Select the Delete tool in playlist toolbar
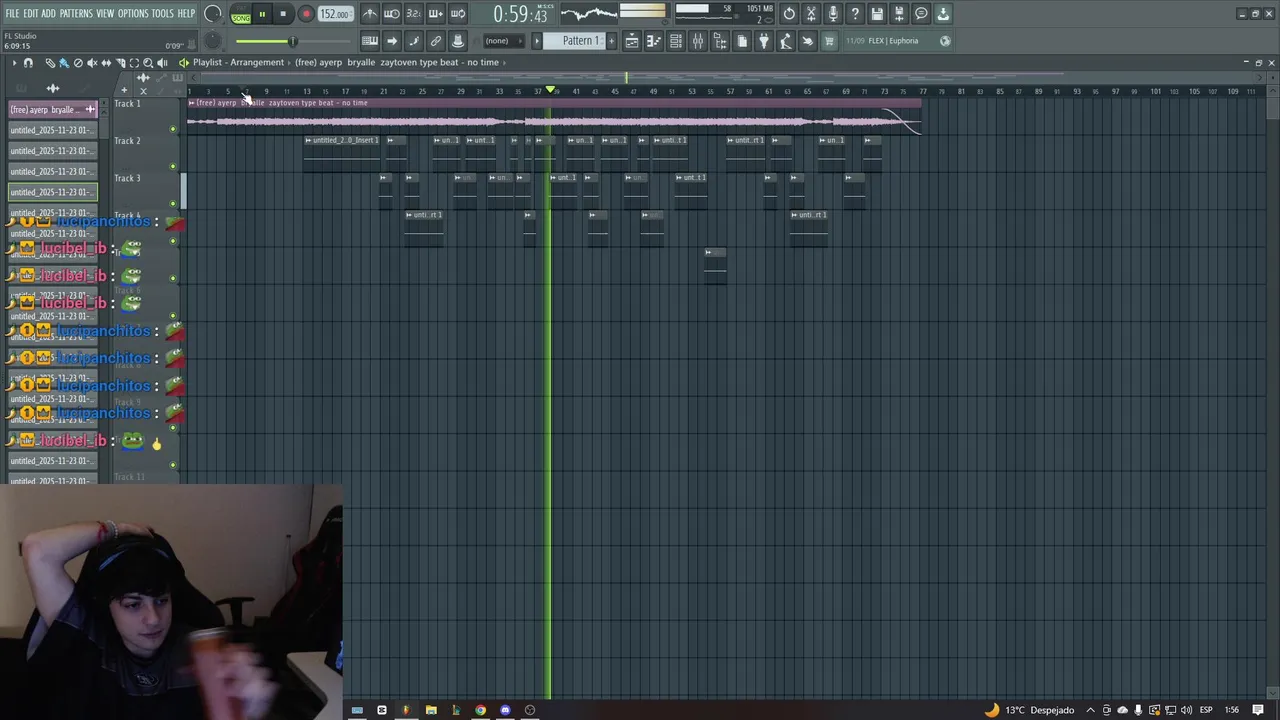This screenshot has height=720, width=1280. (x=78, y=63)
